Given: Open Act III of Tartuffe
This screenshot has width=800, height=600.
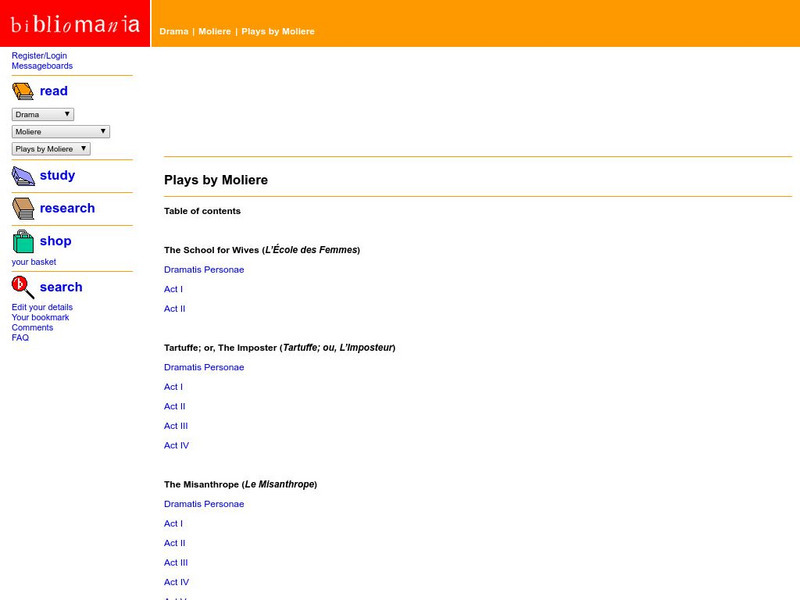Looking at the screenshot, I should point(176,426).
